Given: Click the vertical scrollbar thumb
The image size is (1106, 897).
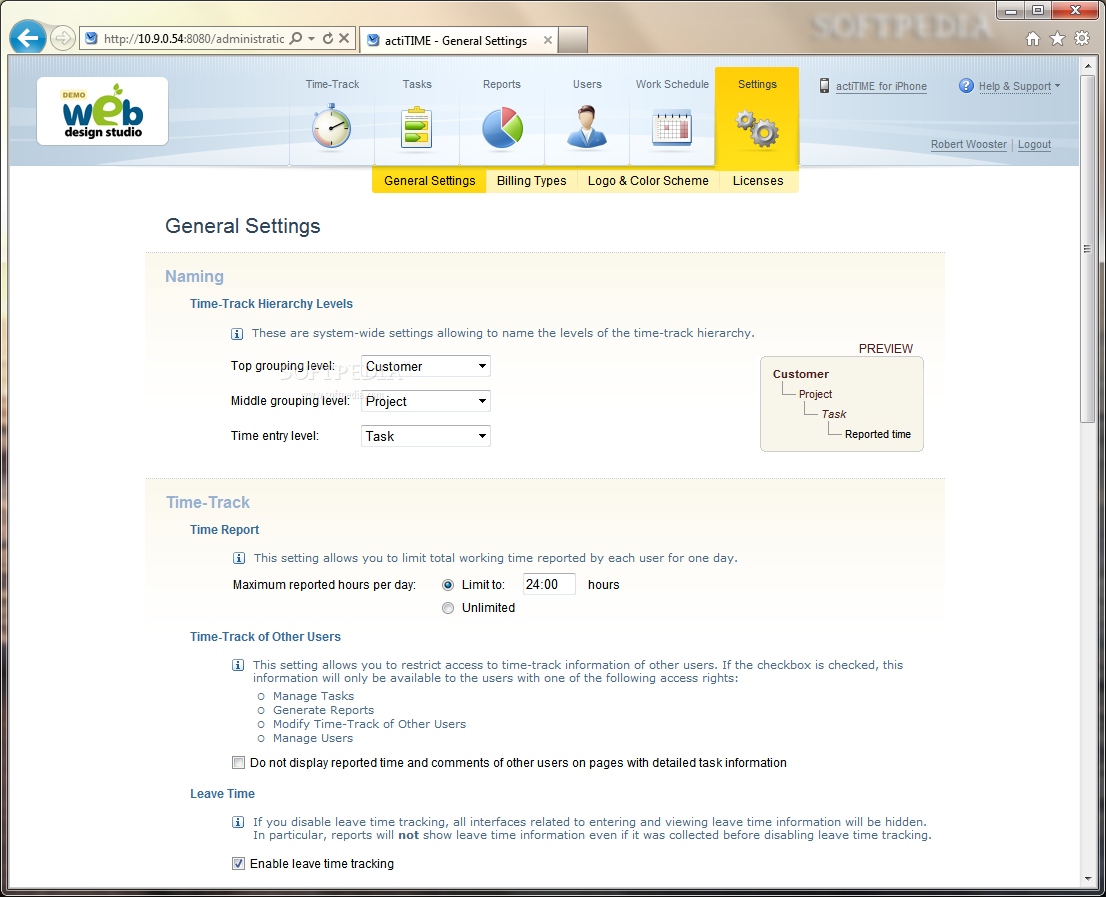Looking at the screenshot, I should tap(1087, 250).
